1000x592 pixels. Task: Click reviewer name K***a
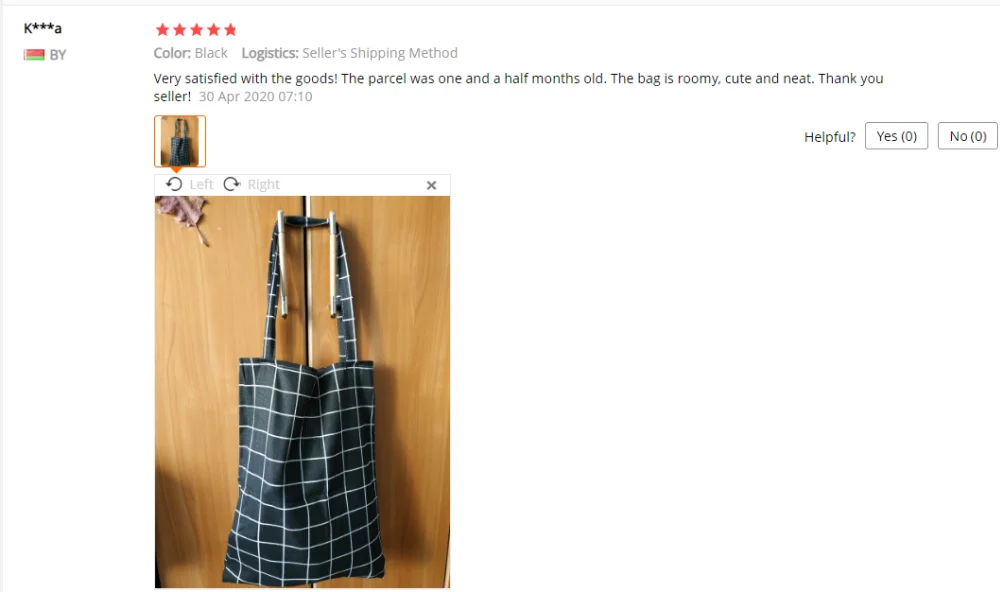(43, 28)
